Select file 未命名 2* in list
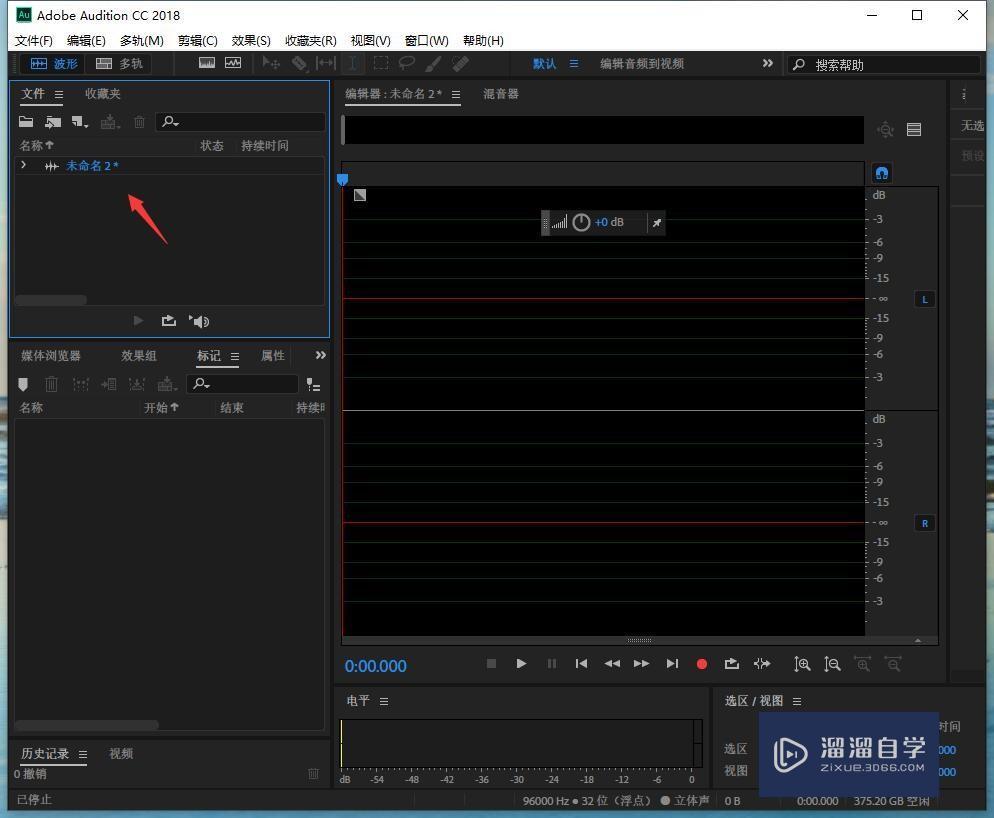994x818 pixels. pyautogui.click(x=92, y=166)
